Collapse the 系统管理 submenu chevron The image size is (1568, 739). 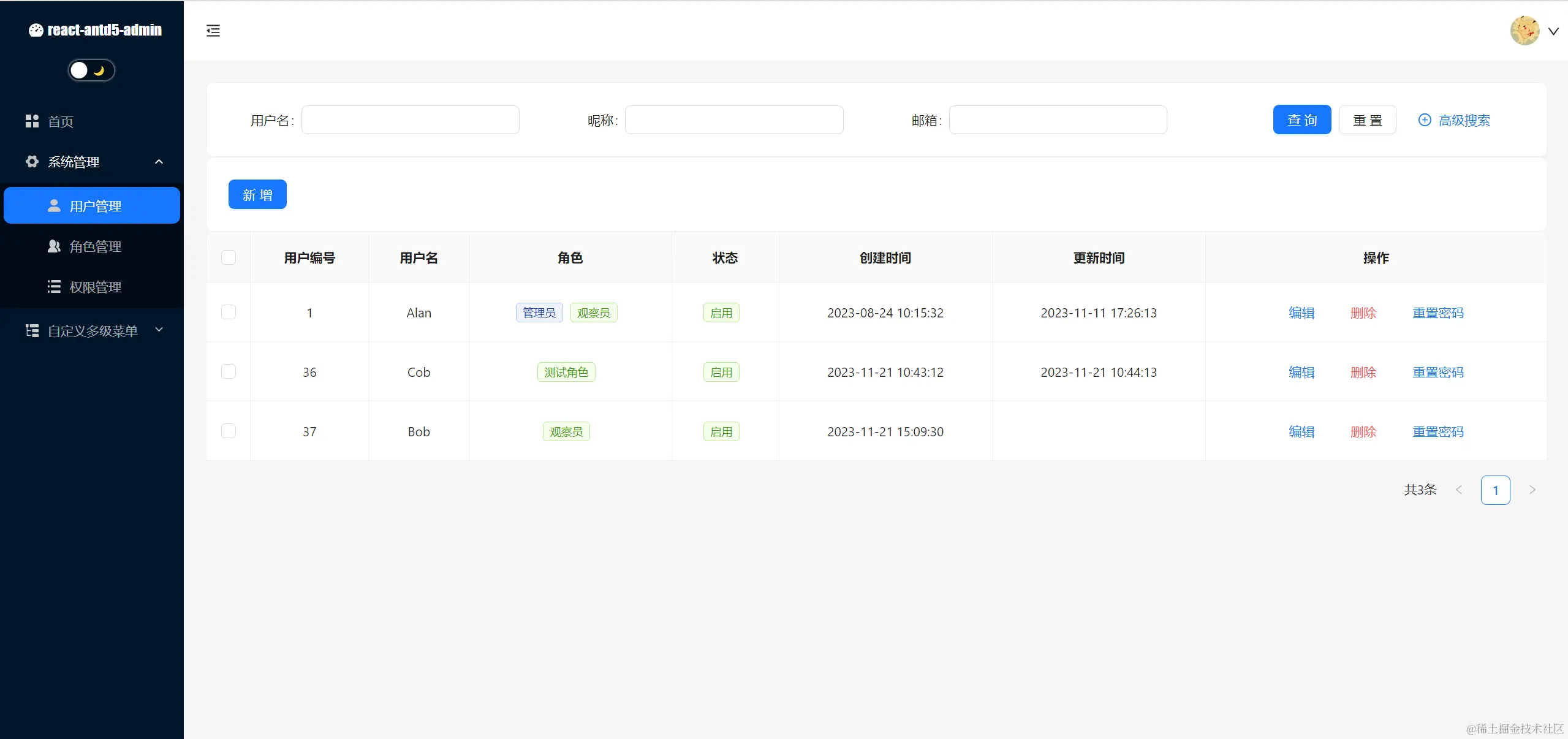(159, 162)
